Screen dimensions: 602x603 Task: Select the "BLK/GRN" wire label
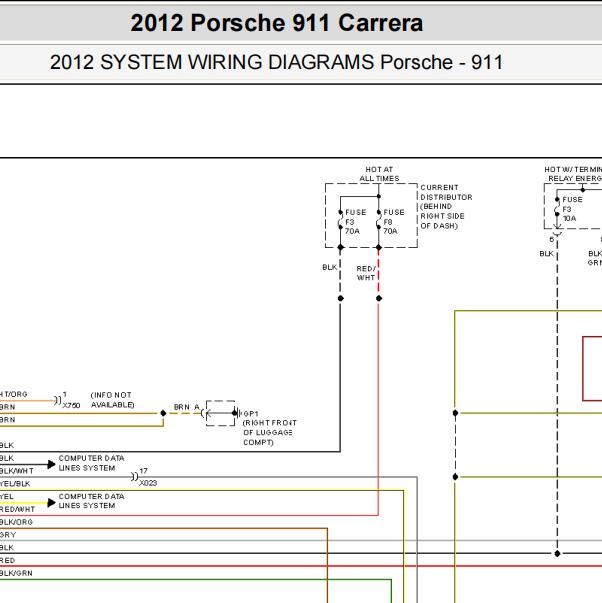pos(16,573)
